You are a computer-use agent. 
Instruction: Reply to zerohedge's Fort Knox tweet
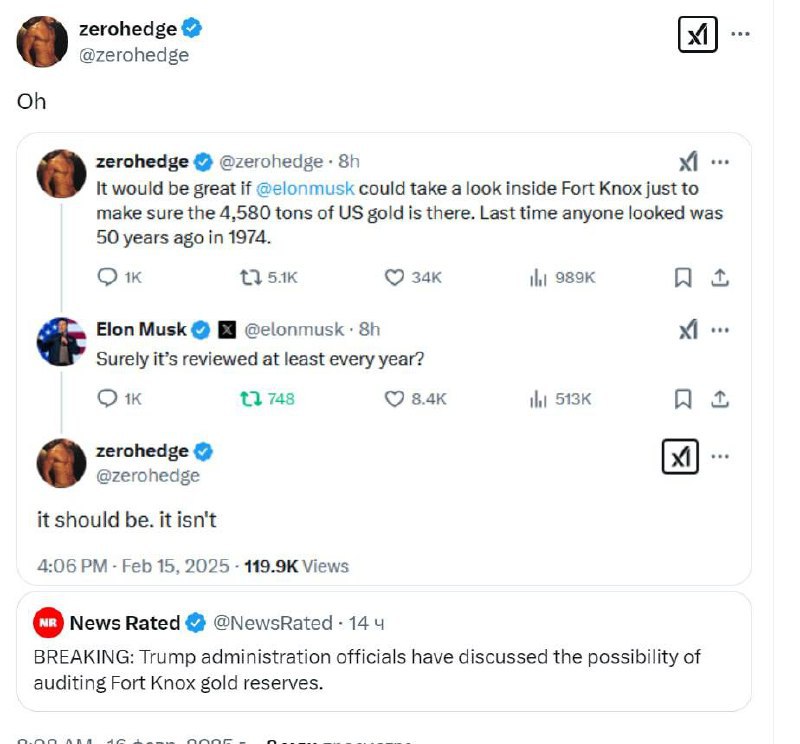pos(108,277)
